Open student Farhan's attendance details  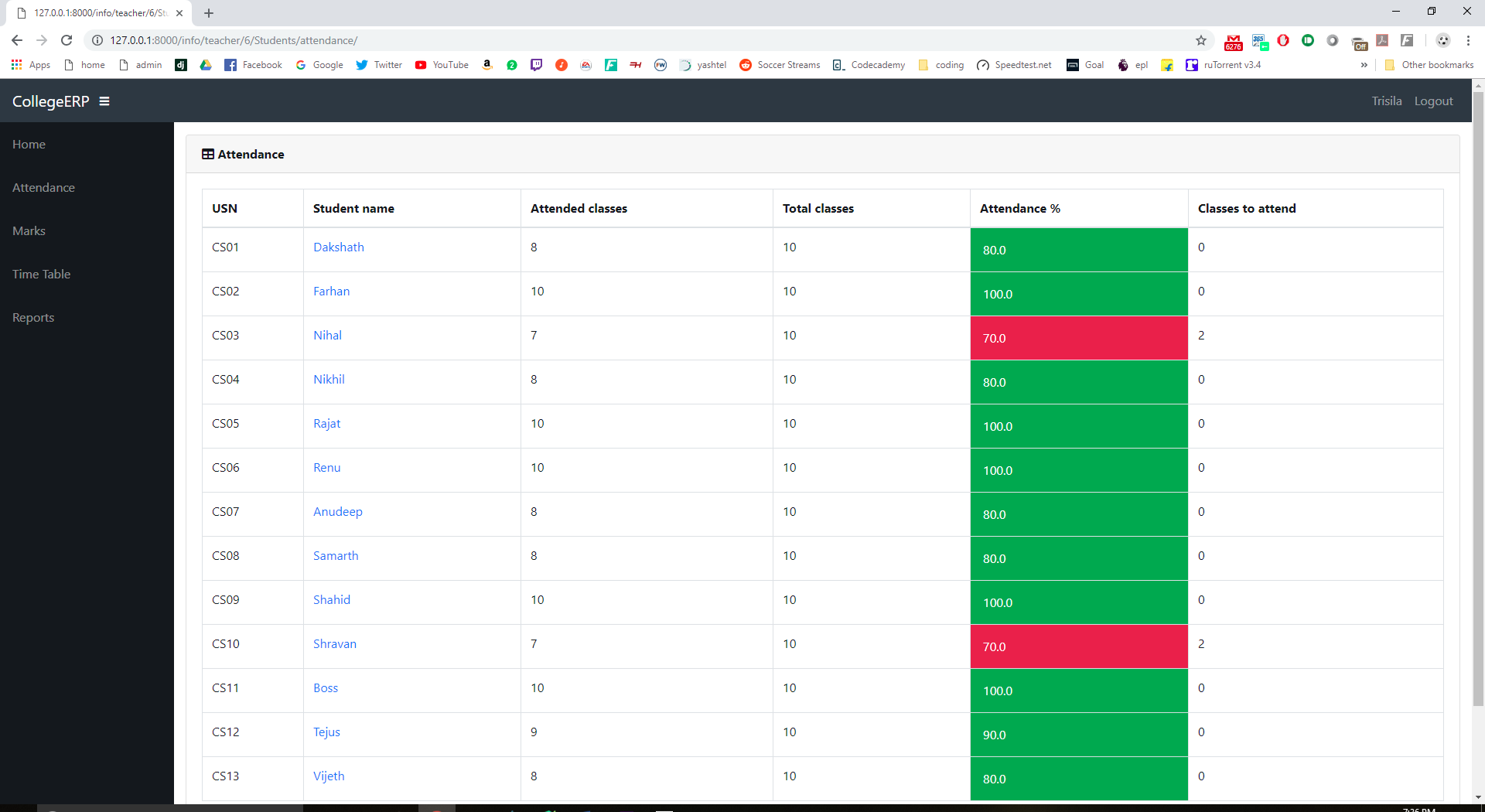pyautogui.click(x=331, y=292)
